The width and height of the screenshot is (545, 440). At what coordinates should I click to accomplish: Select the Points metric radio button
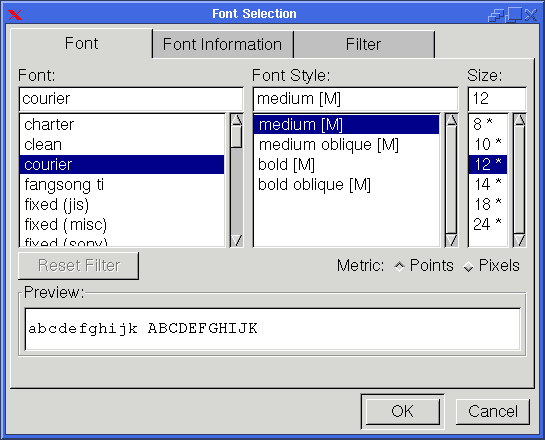coord(400,266)
